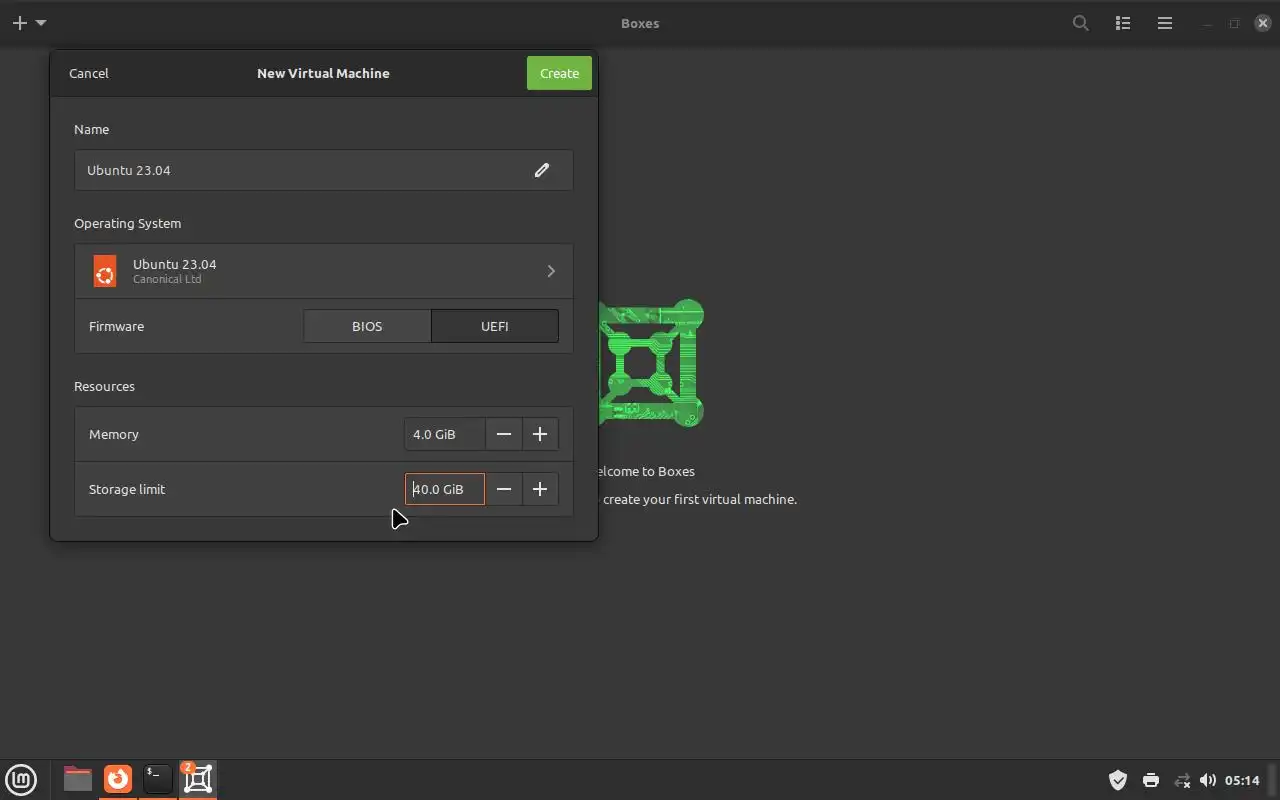Open the Linux Mint start menu
1280x800 pixels.
21,779
